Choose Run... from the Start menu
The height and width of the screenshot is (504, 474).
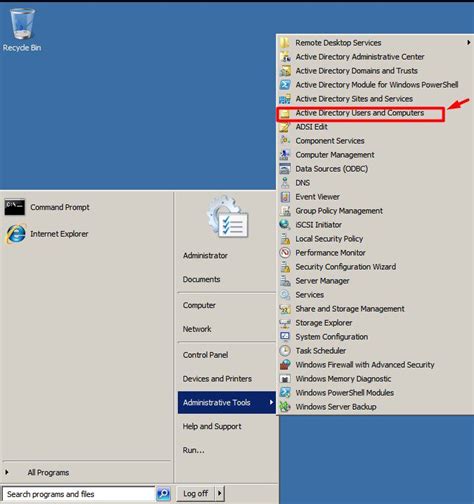click(x=193, y=450)
